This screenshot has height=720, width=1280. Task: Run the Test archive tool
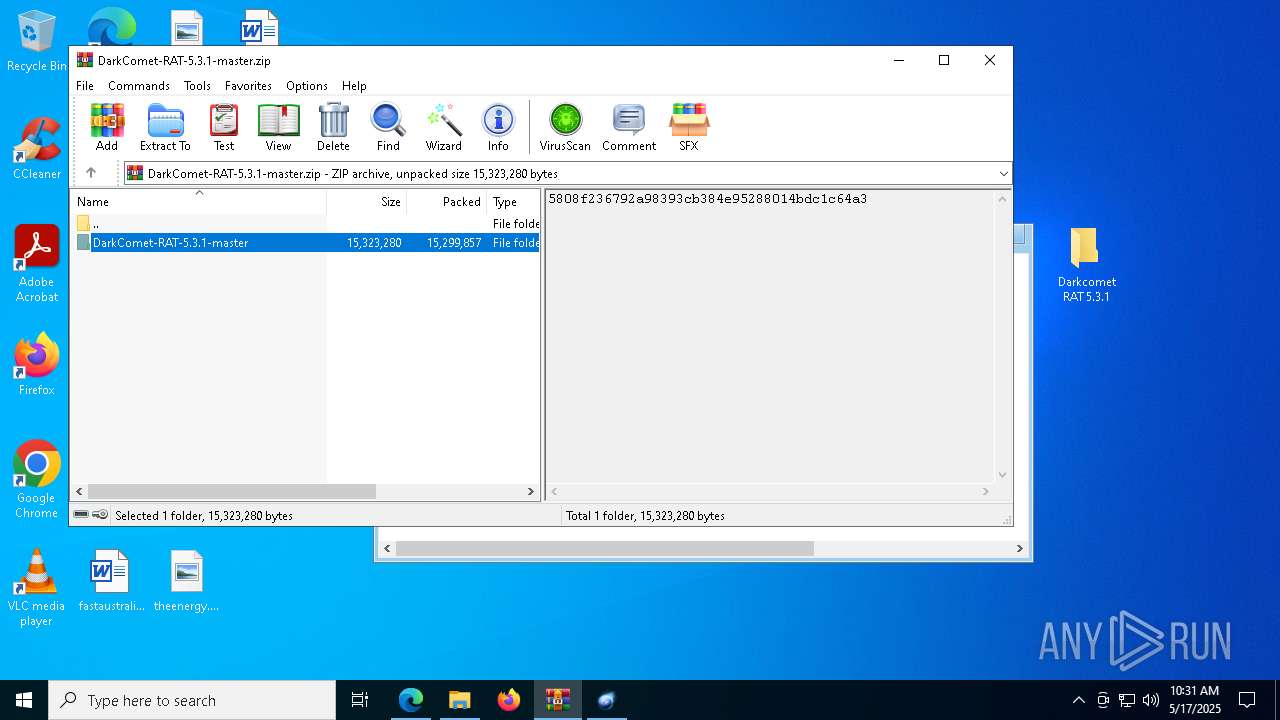pos(224,127)
